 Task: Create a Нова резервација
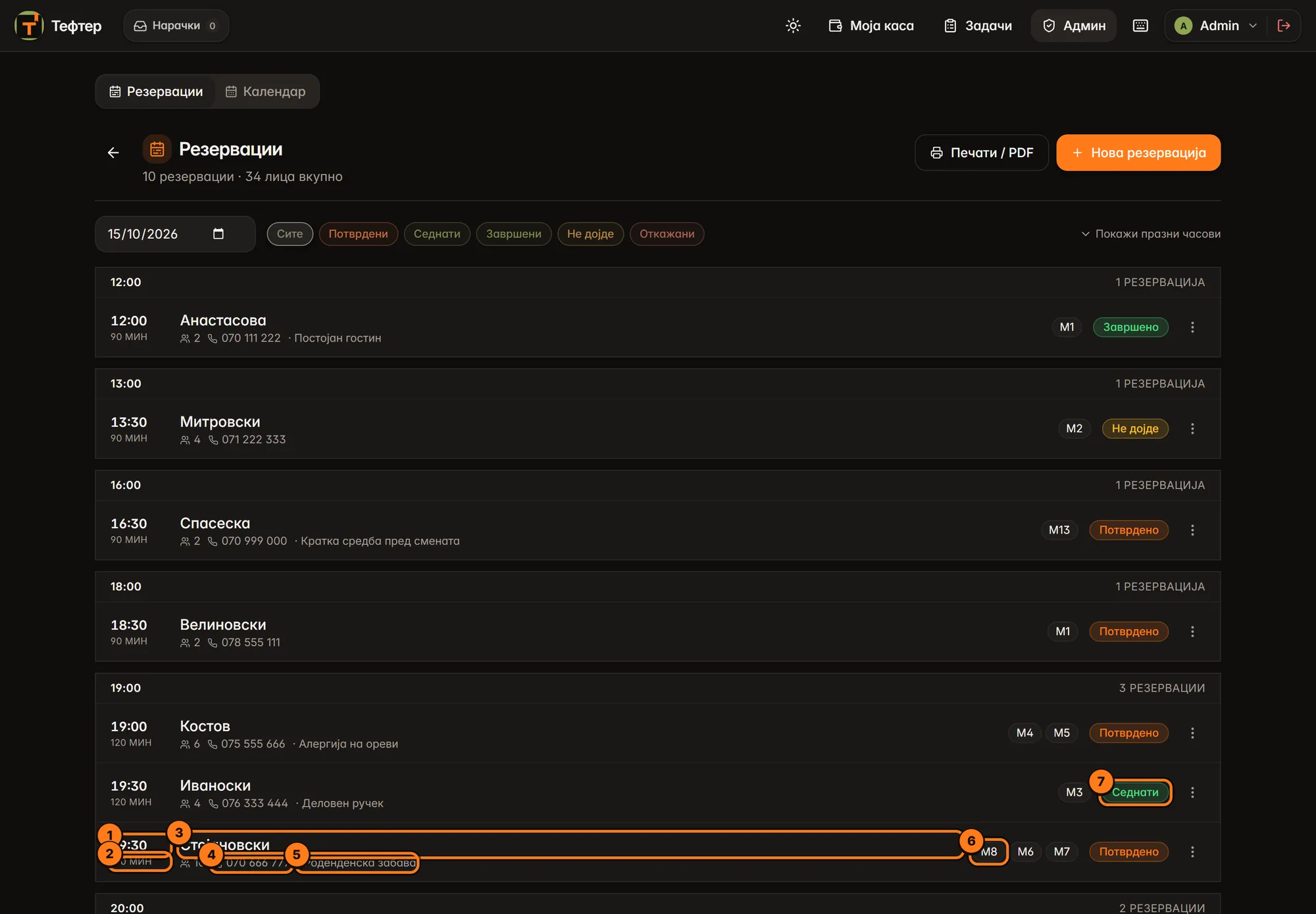(x=1138, y=153)
